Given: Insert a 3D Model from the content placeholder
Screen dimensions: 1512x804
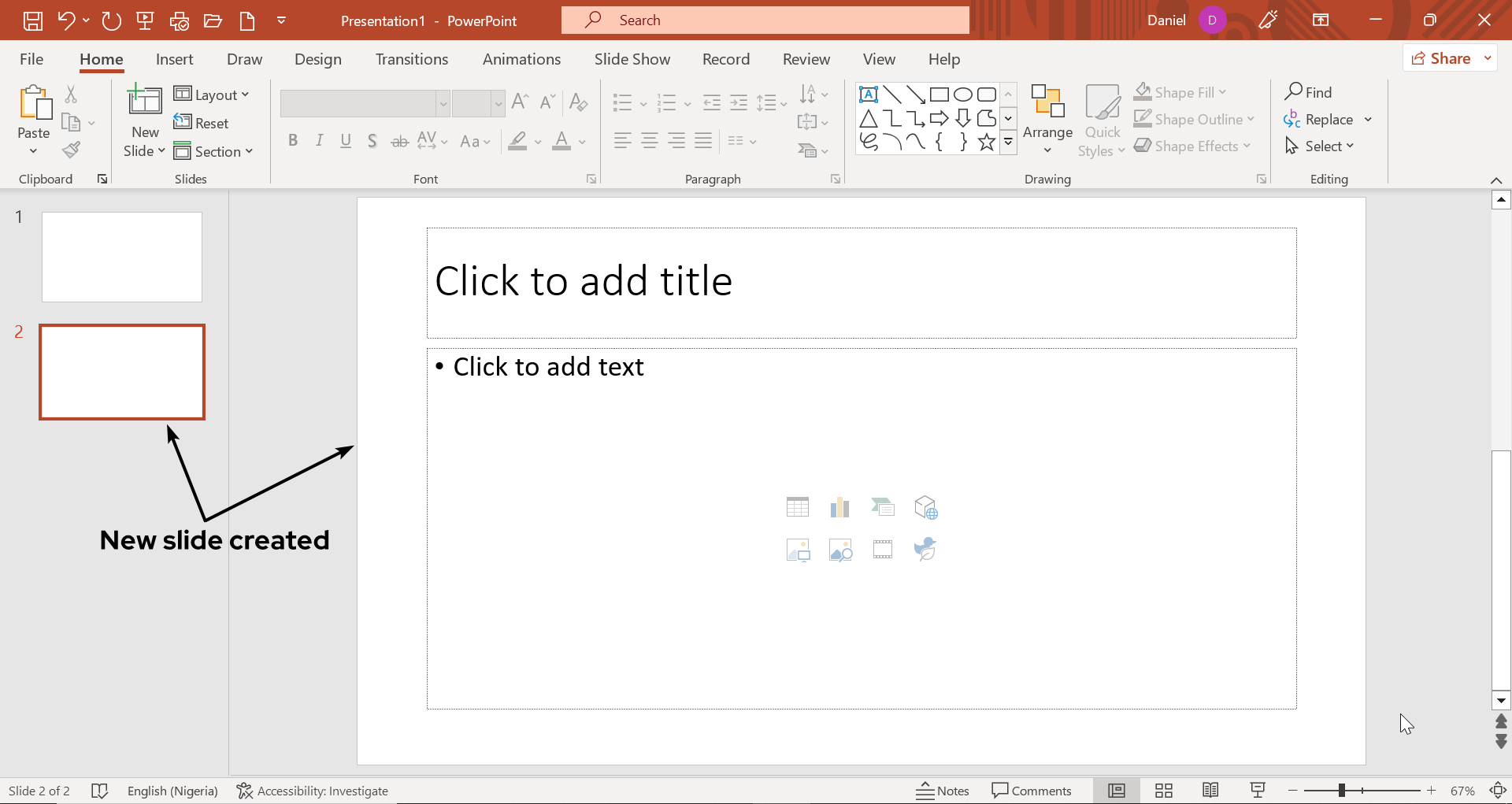Looking at the screenshot, I should (x=926, y=506).
